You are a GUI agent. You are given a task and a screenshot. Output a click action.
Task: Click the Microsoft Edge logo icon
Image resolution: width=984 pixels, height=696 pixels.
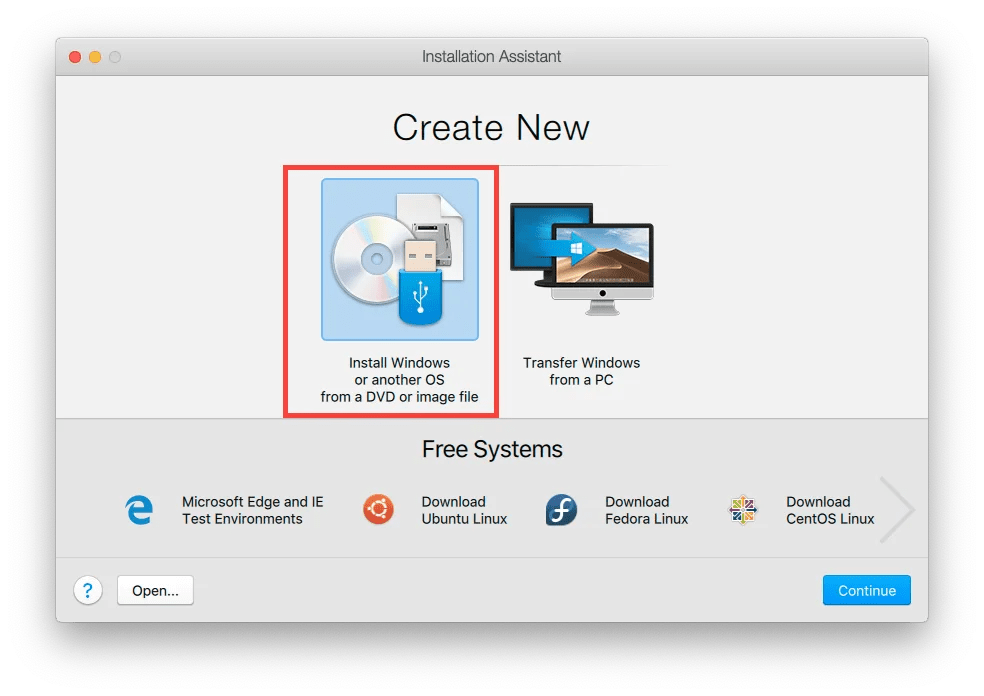tap(139, 510)
